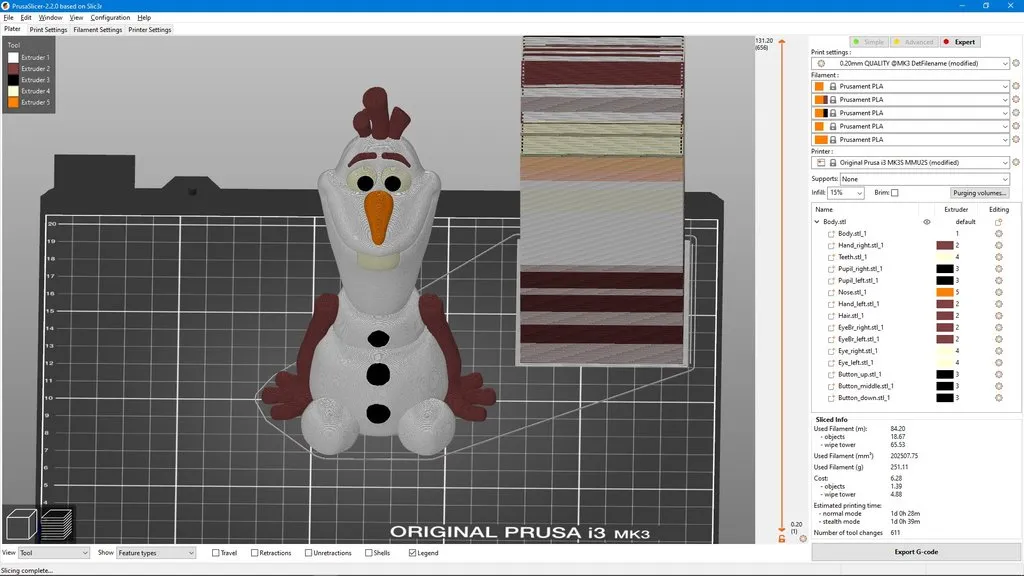This screenshot has height=576, width=1024.
Task: Click the extruder color swatch for Nose.stl_1
Action: pos(945,293)
